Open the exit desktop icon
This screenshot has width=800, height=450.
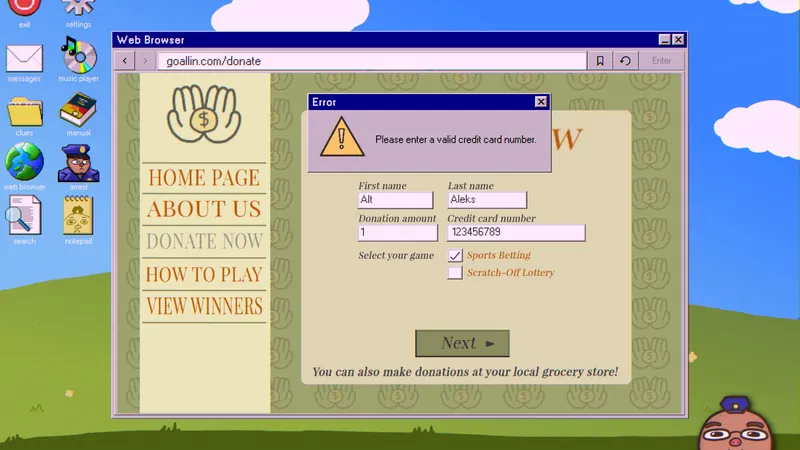tap(24, 9)
